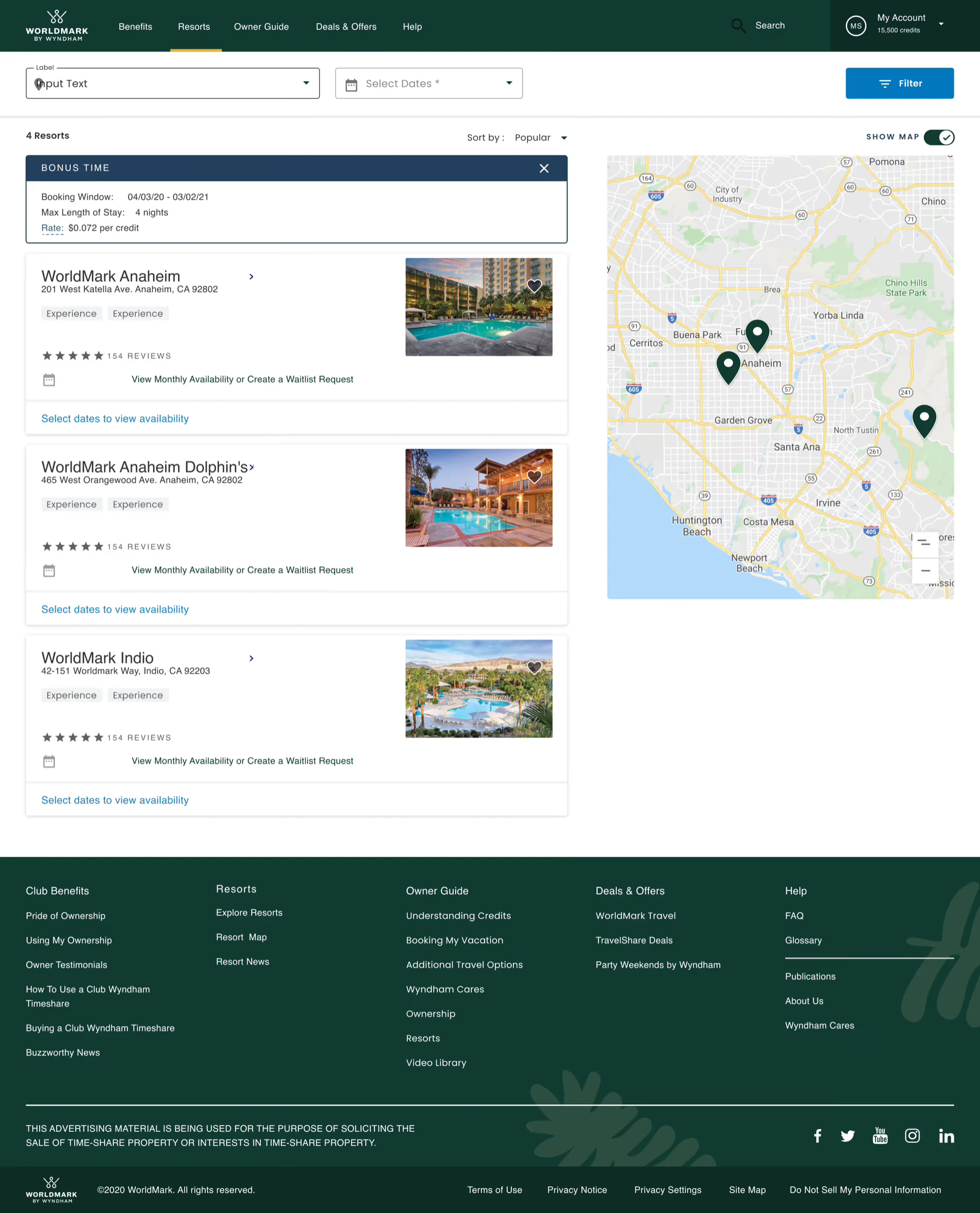Open Privacy Notice footer link
This screenshot has height=1213, width=980.
click(x=577, y=1190)
